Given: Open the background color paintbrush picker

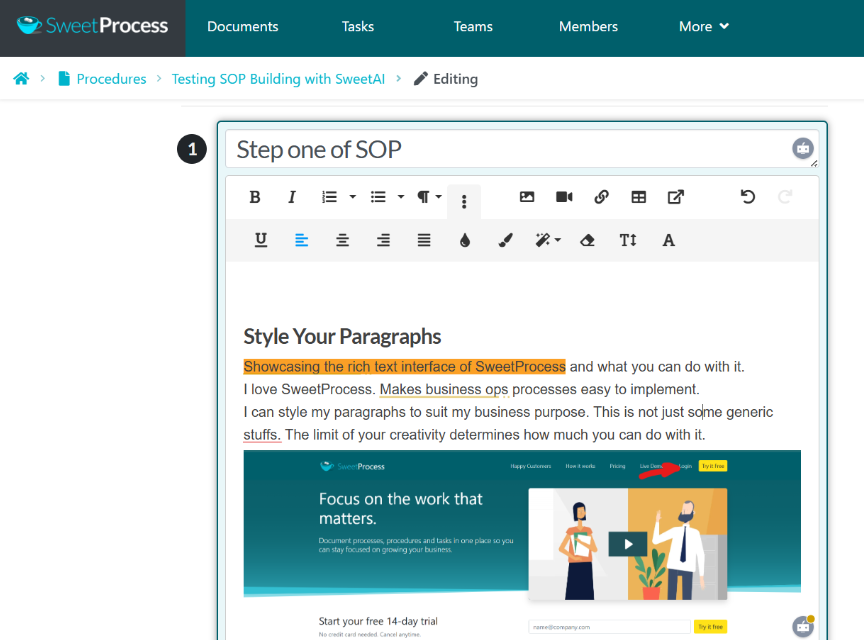Looking at the screenshot, I should pos(505,240).
